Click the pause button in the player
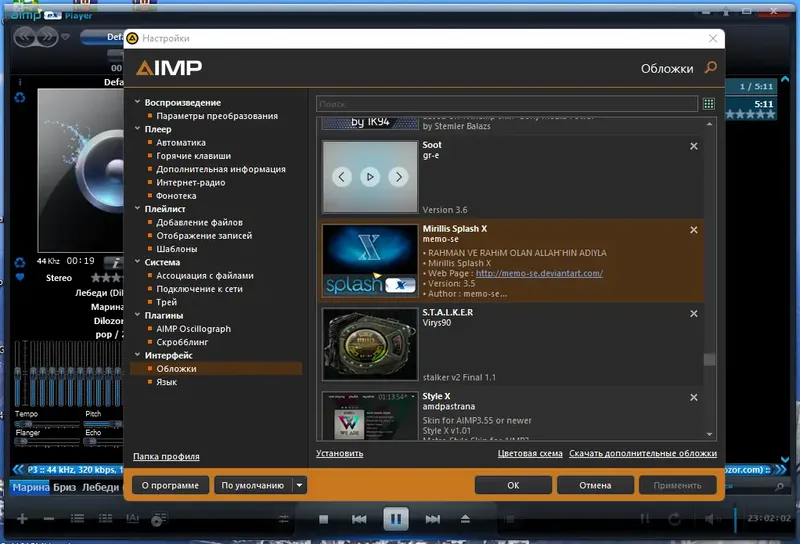 coord(396,519)
